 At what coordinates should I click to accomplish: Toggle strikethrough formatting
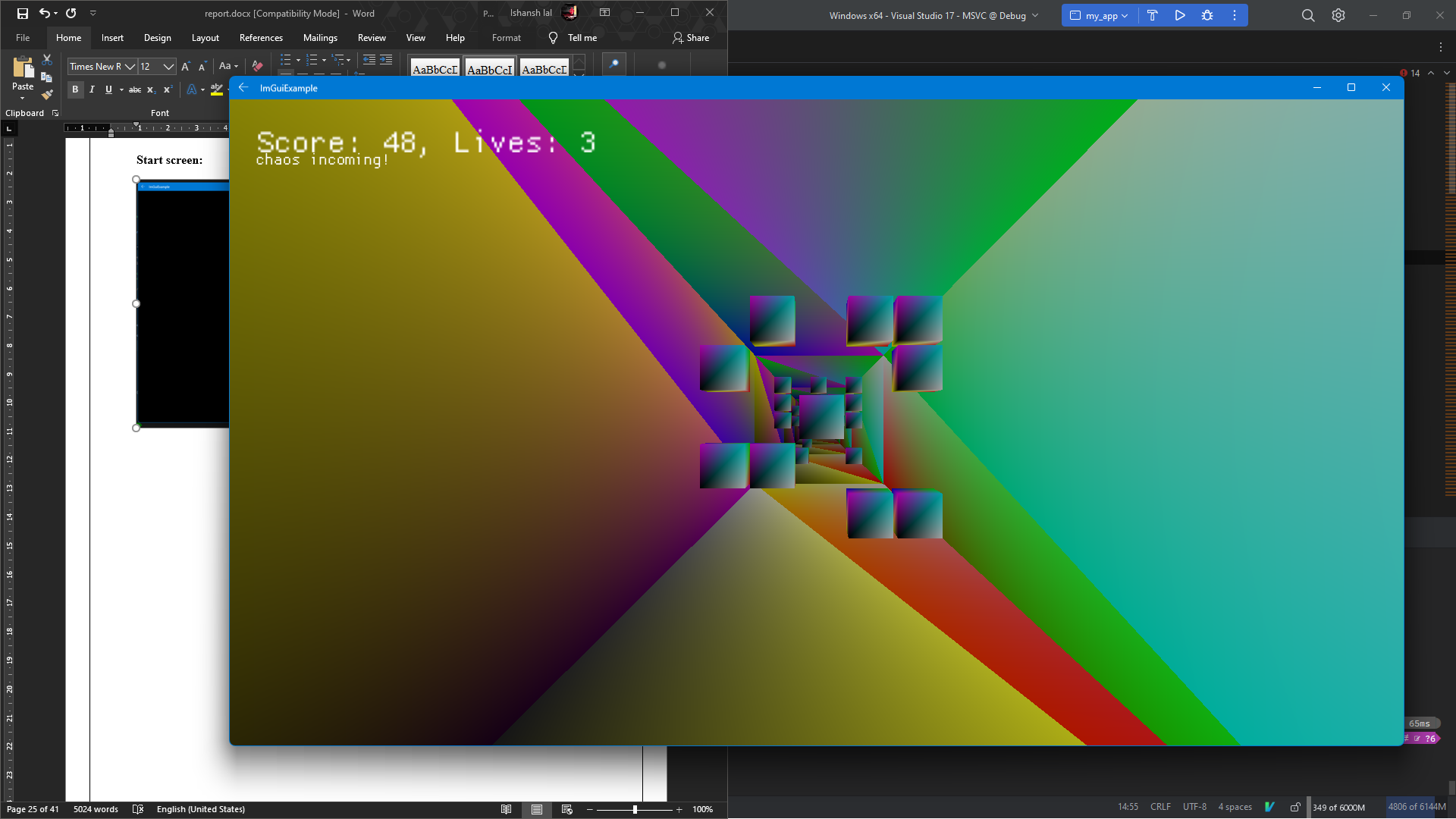pyautogui.click(x=135, y=89)
